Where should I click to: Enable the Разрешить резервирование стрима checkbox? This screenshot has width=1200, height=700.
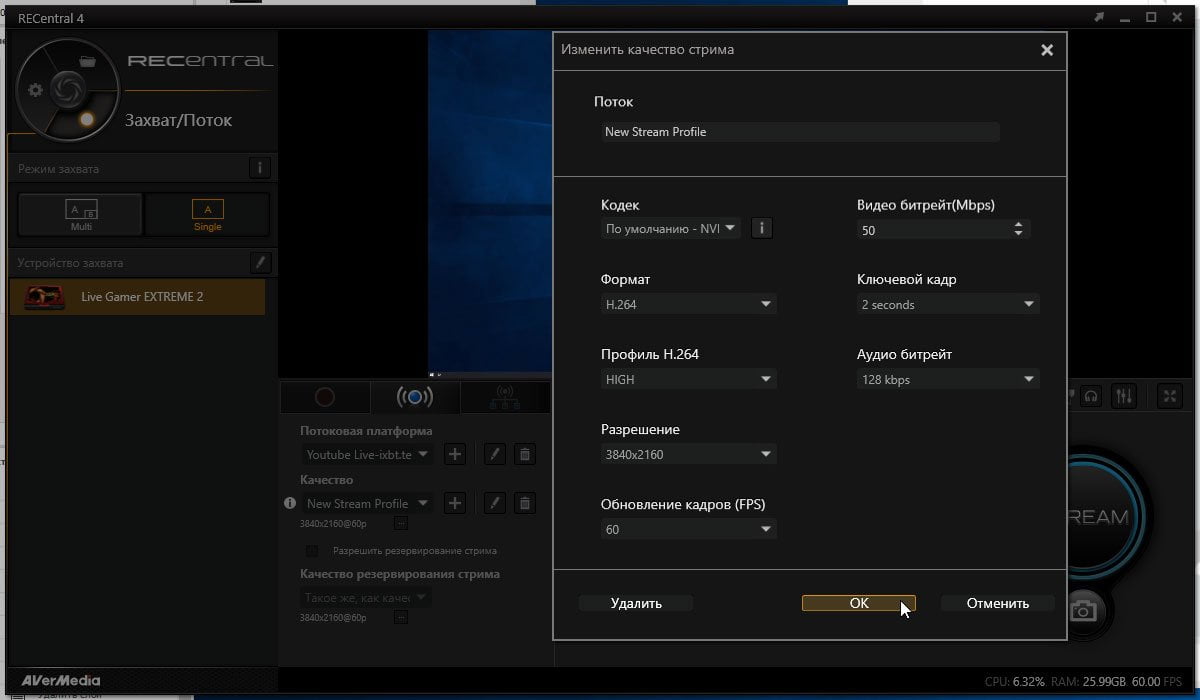coord(312,550)
